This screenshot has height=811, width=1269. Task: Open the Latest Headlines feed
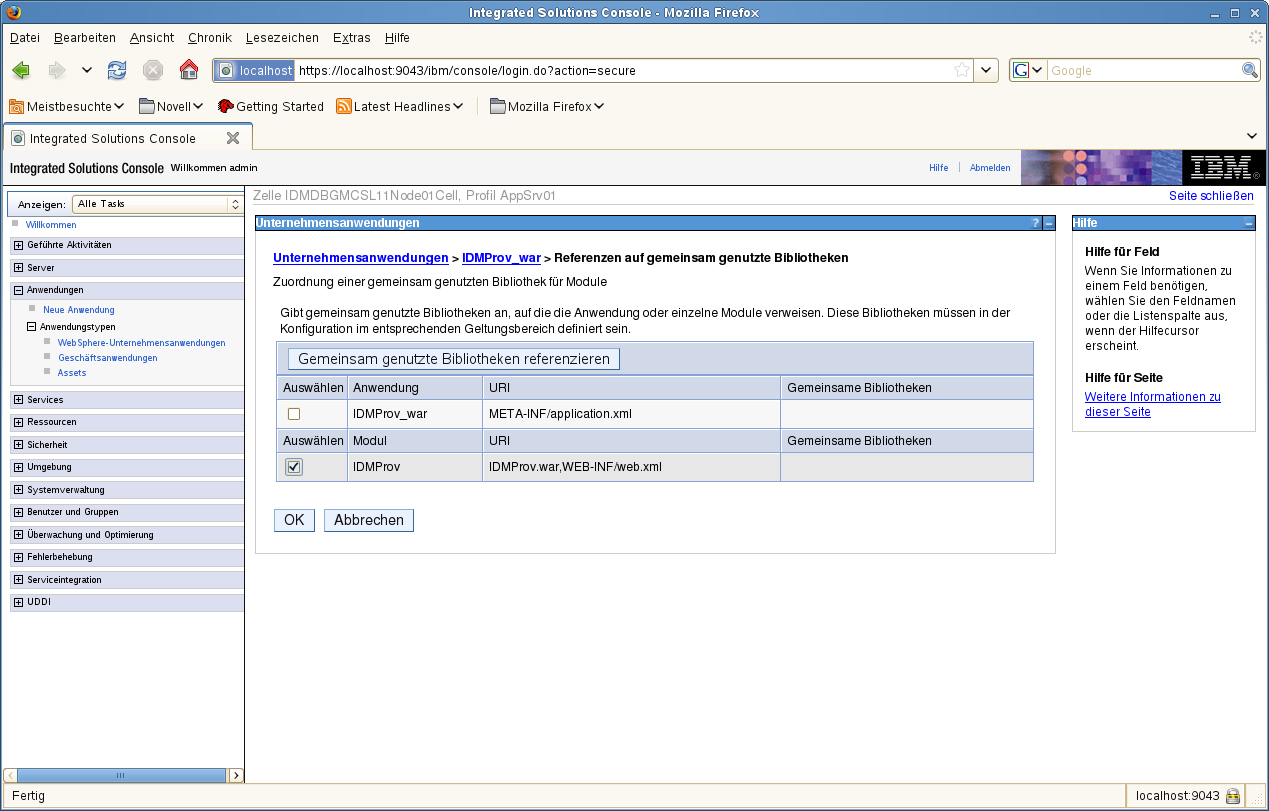(x=400, y=106)
